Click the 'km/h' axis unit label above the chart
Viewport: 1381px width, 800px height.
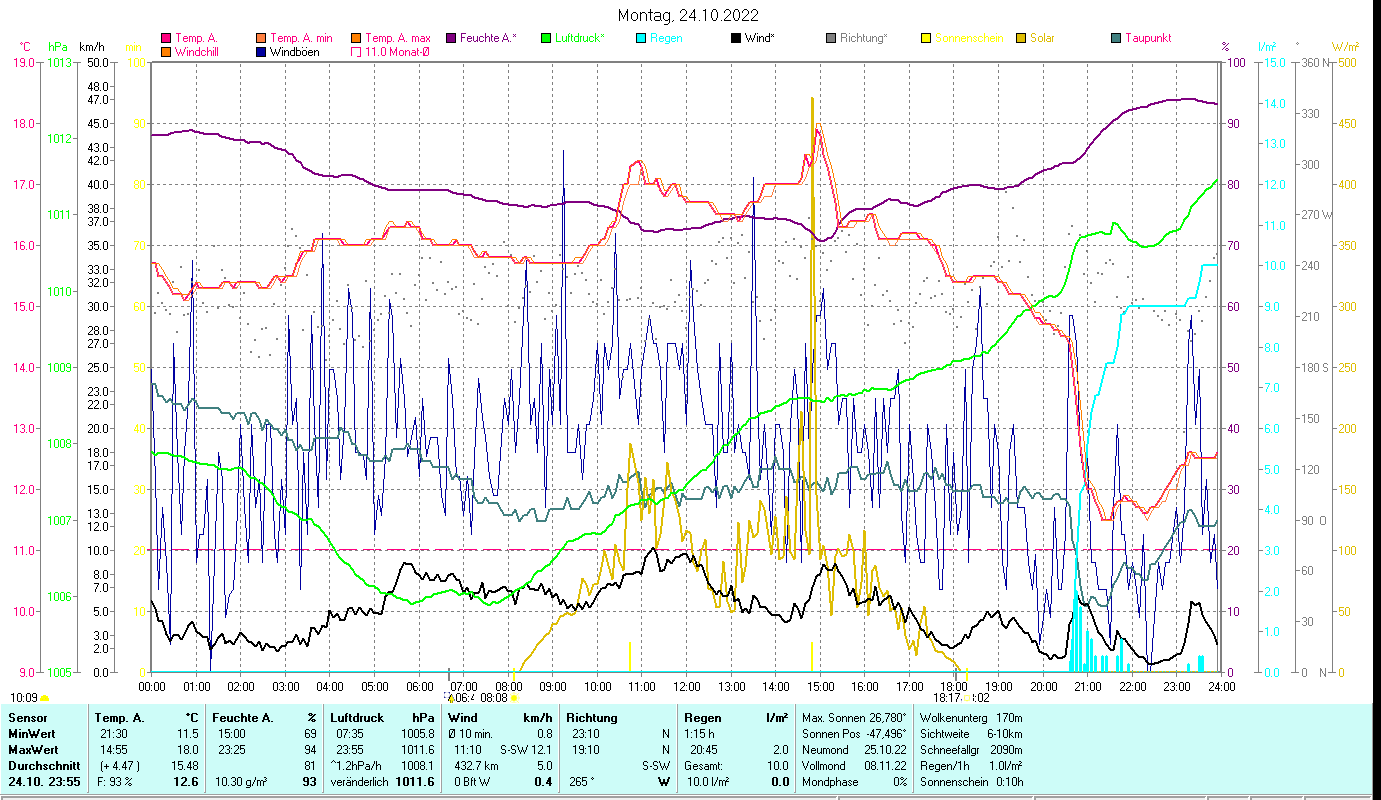point(91,47)
